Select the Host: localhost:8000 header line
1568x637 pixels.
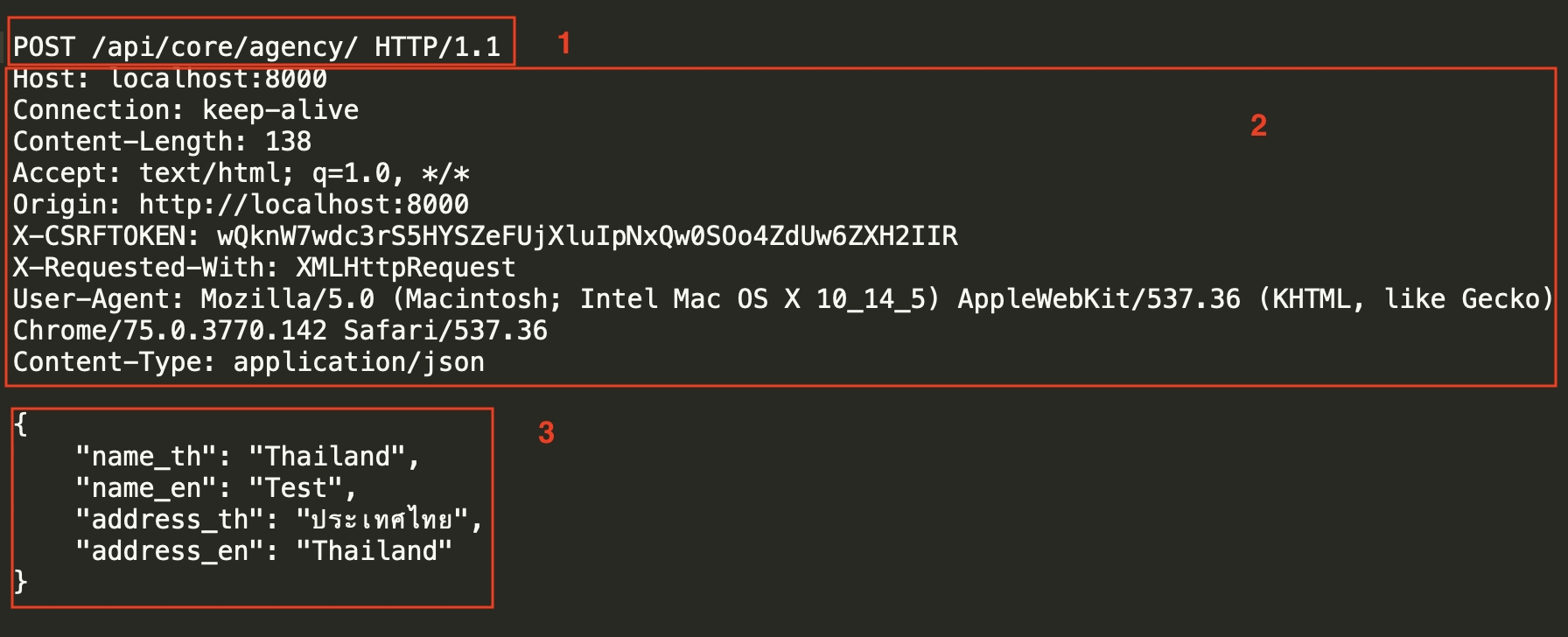pos(170,79)
